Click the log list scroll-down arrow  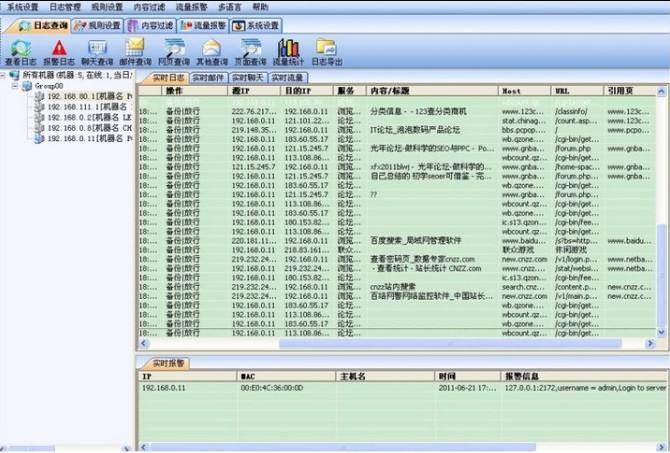[x=661, y=332]
